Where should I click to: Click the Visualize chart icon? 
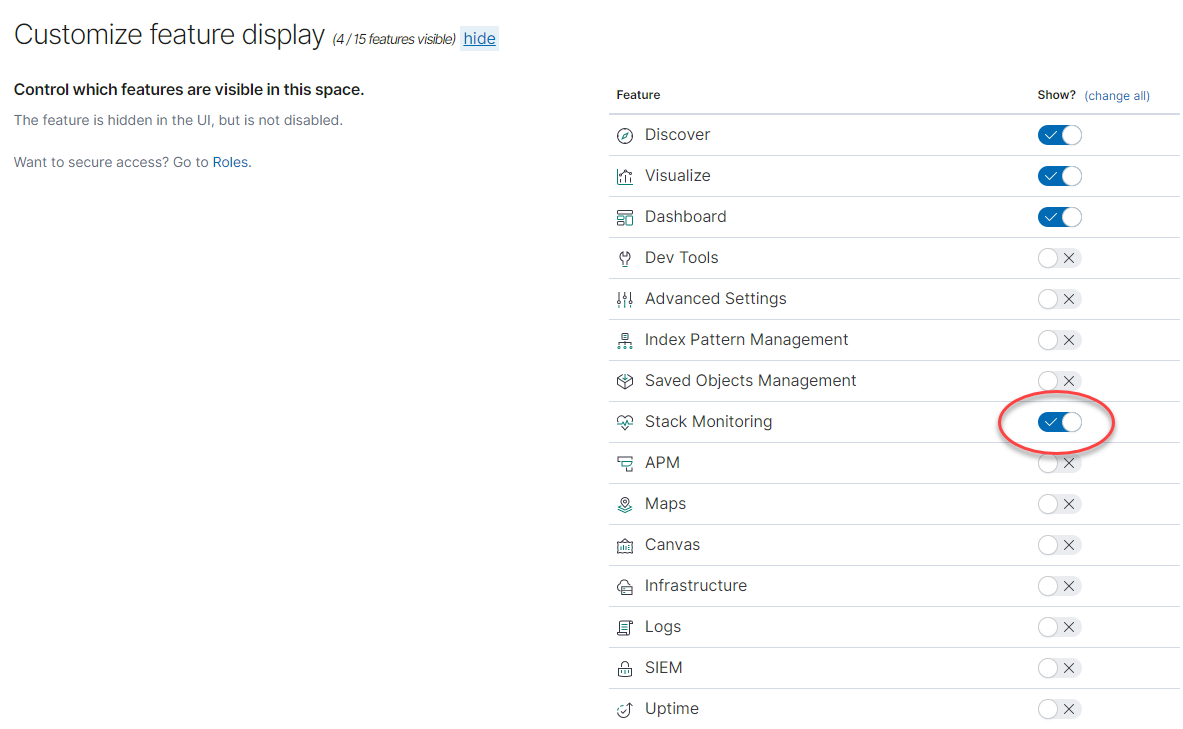[x=625, y=177]
